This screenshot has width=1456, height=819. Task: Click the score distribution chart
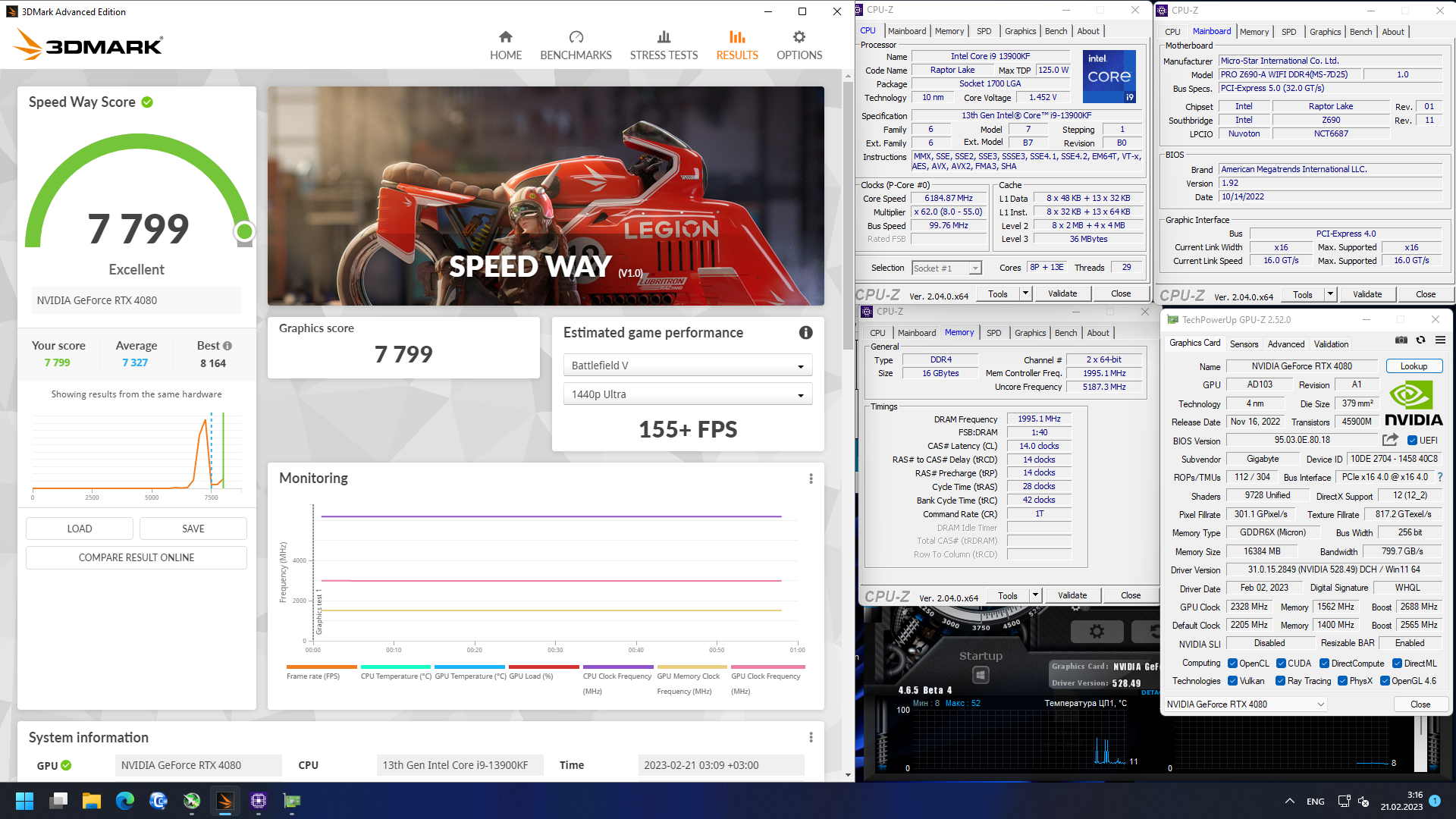pyautogui.click(x=136, y=455)
